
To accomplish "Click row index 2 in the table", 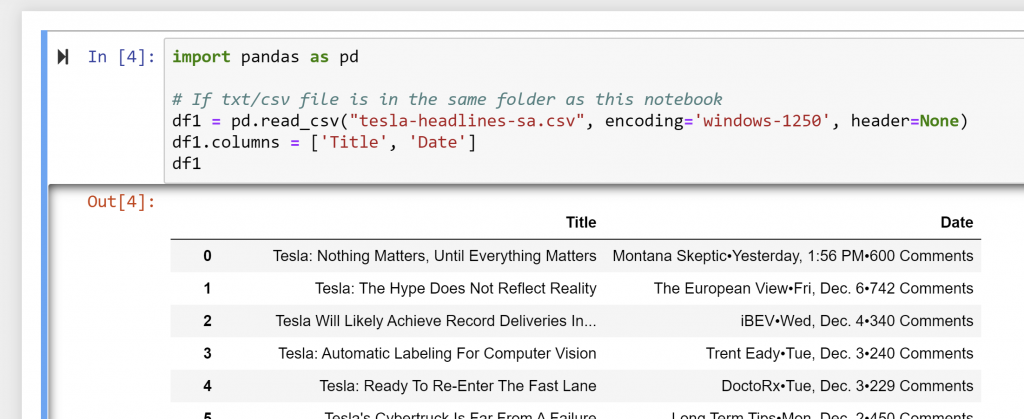I will pyautogui.click(x=207, y=321).
